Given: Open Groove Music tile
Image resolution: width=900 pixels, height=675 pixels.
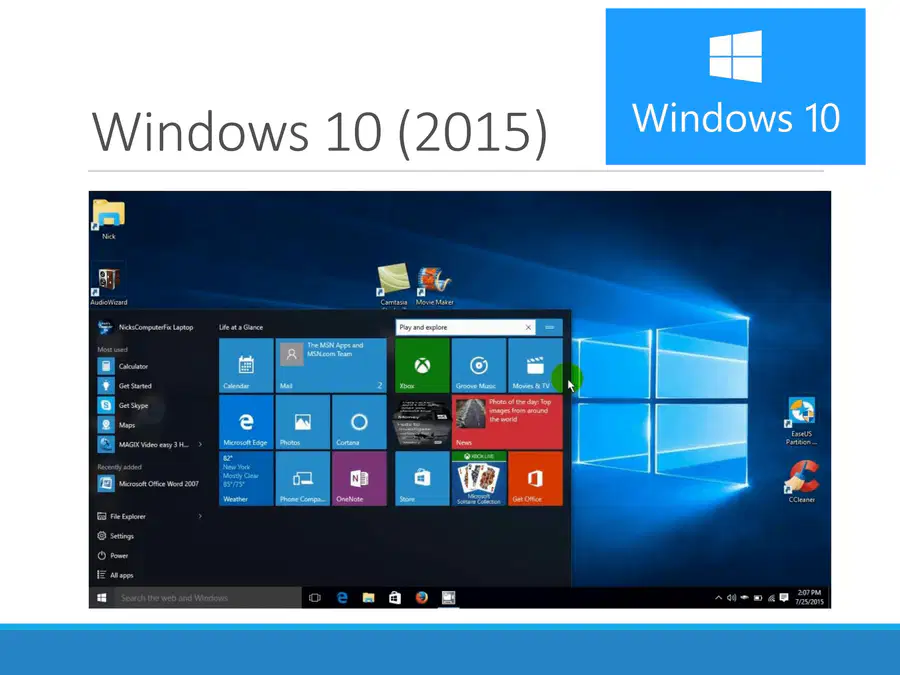Looking at the screenshot, I should point(479,365).
